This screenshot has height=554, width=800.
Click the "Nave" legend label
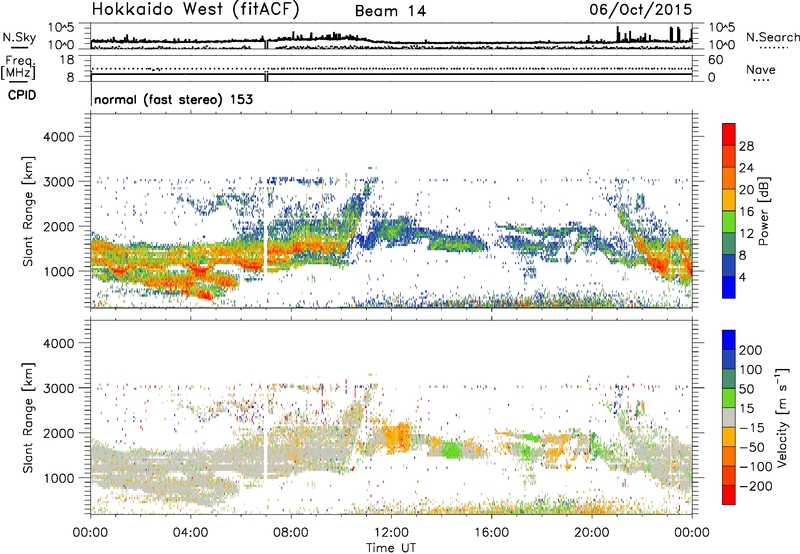[760, 70]
